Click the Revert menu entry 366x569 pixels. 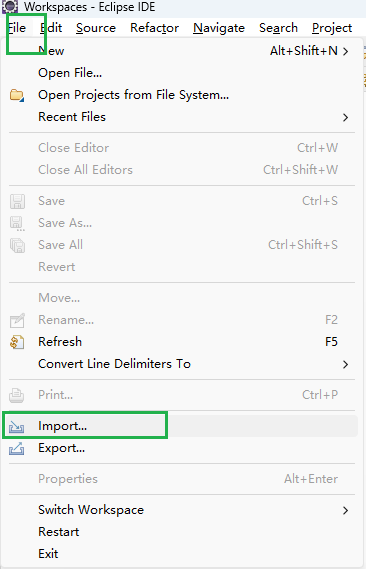pos(182,267)
